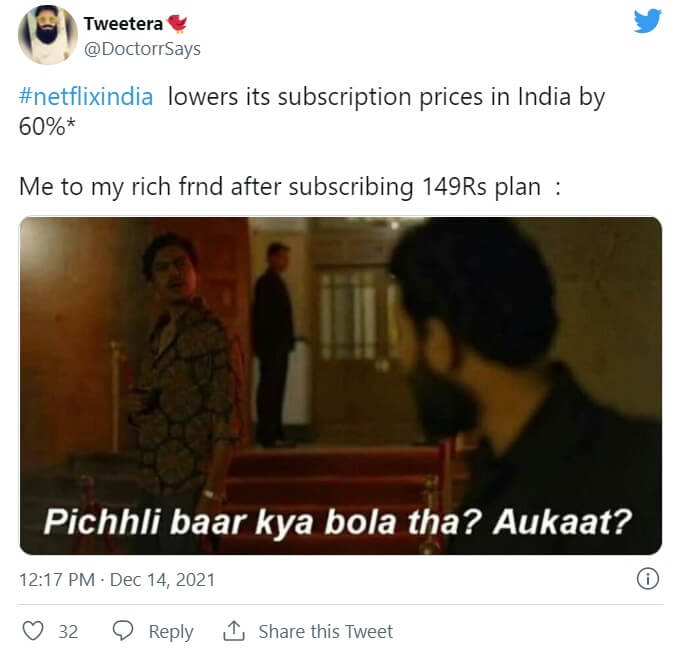Click the lowers its subscription prices text
Viewport: 681px width, 653px height.
(387, 96)
